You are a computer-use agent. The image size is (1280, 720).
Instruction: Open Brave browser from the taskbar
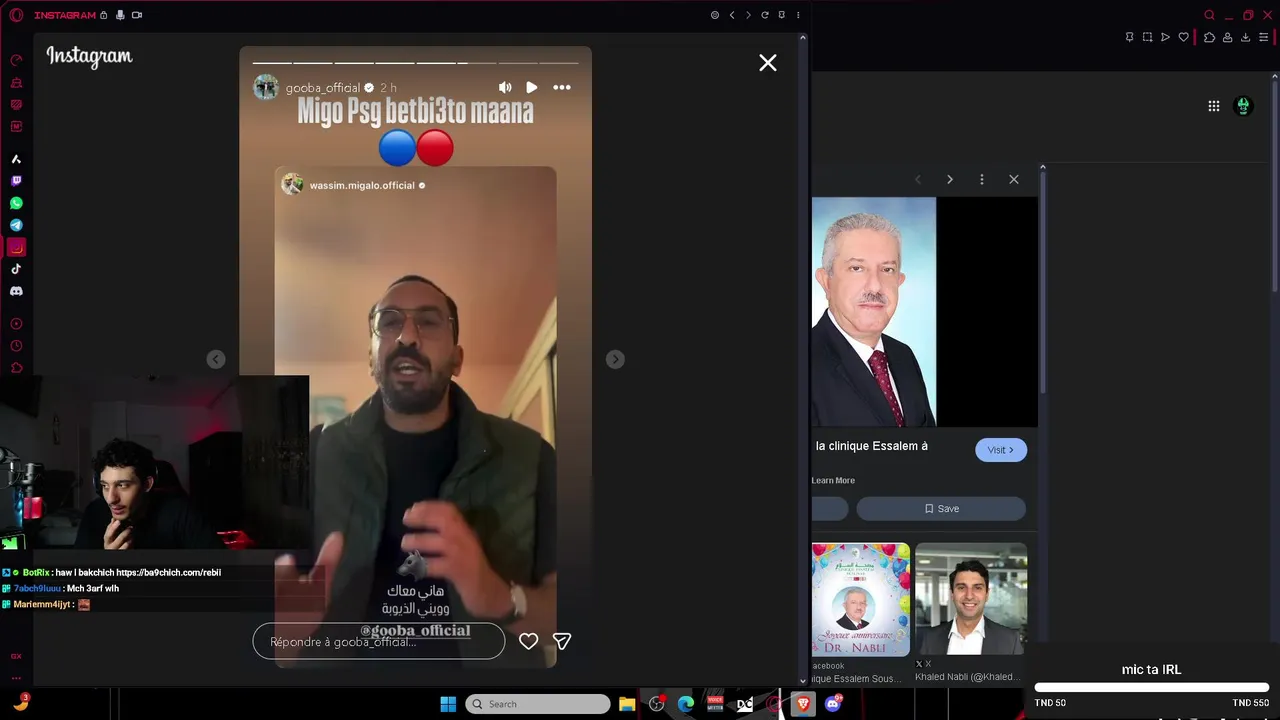pos(803,704)
